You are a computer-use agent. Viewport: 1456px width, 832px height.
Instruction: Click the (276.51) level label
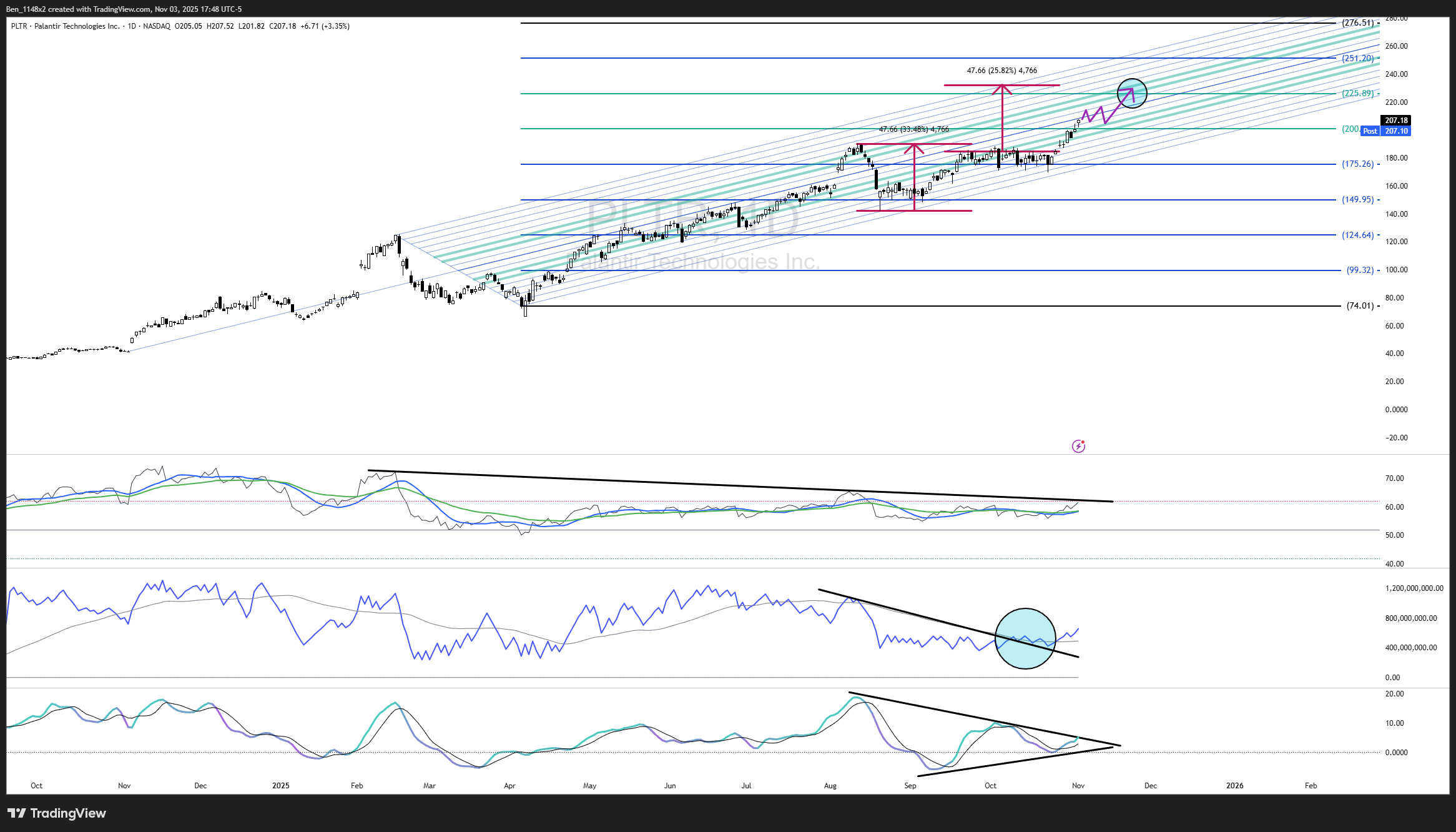pyautogui.click(x=1357, y=23)
